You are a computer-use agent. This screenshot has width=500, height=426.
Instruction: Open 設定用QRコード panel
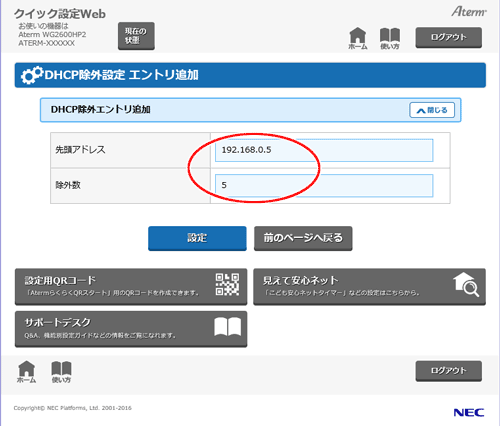click(131, 287)
